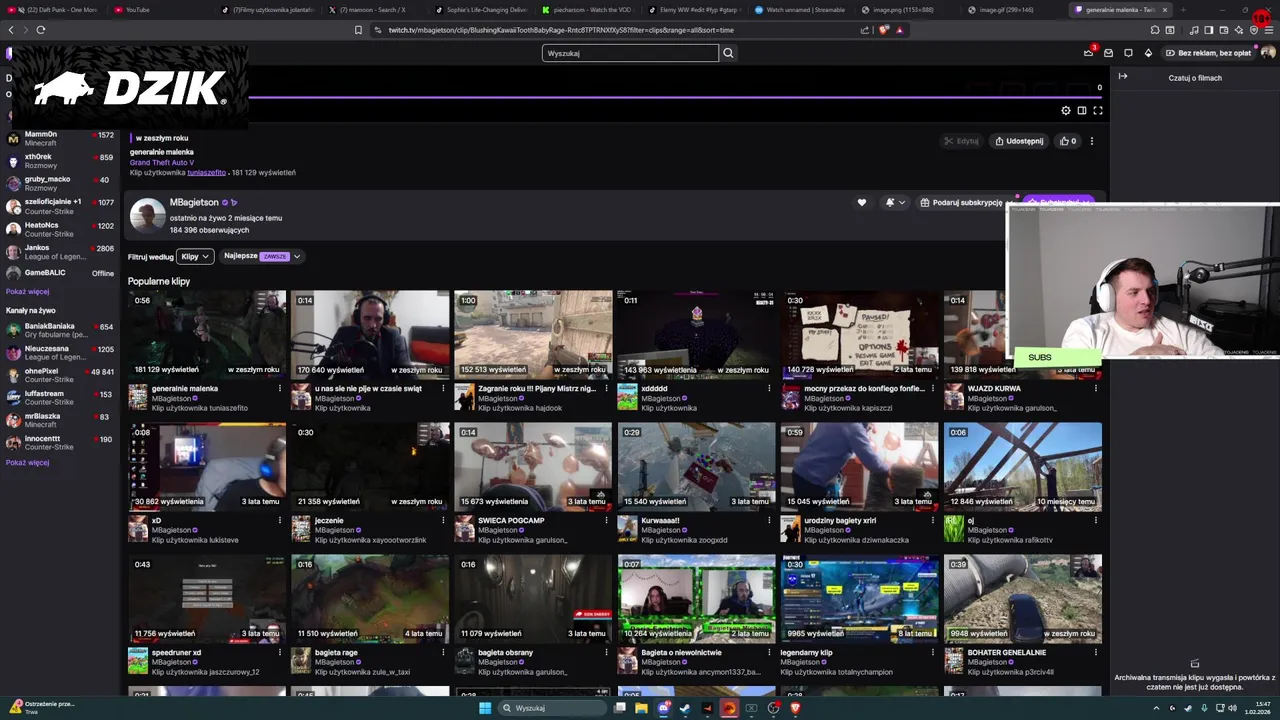Open 'Zagranie roku !!! Pijany Mistrz' clip thumbnail
The height and width of the screenshot is (720, 1280).
click(x=533, y=334)
